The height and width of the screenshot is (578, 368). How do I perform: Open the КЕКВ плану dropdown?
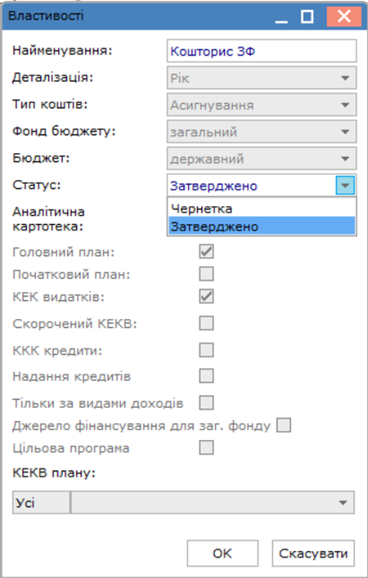pyautogui.click(x=212, y=502)
